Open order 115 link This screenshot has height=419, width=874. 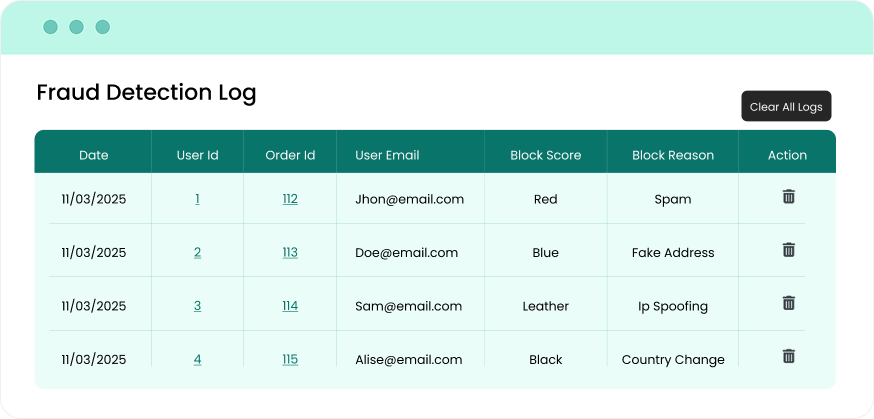click(290, 359)
